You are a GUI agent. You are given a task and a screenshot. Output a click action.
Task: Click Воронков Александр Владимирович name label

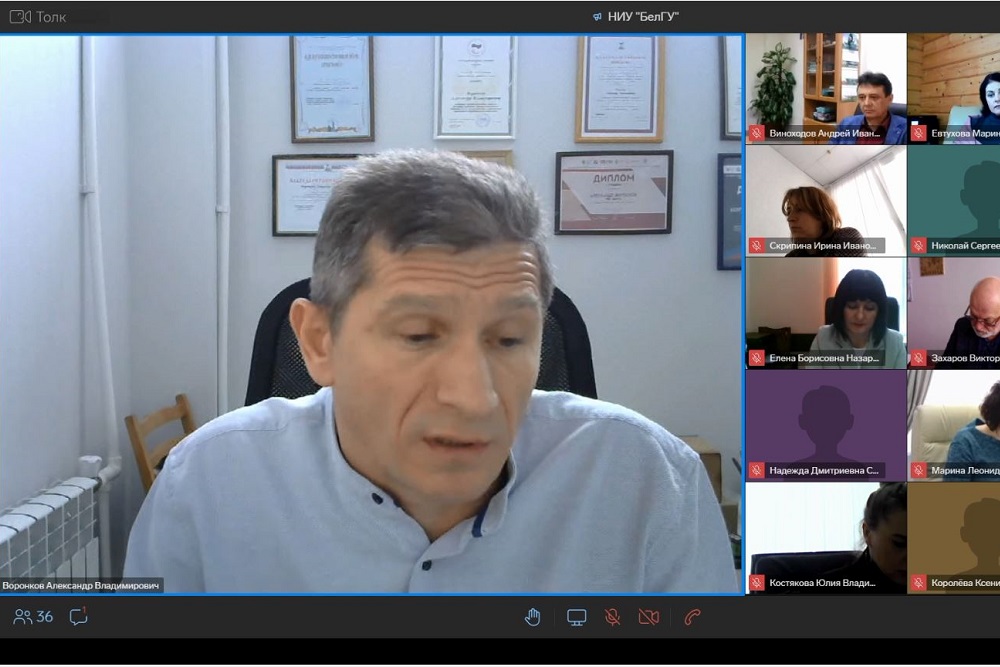point(81,585)
